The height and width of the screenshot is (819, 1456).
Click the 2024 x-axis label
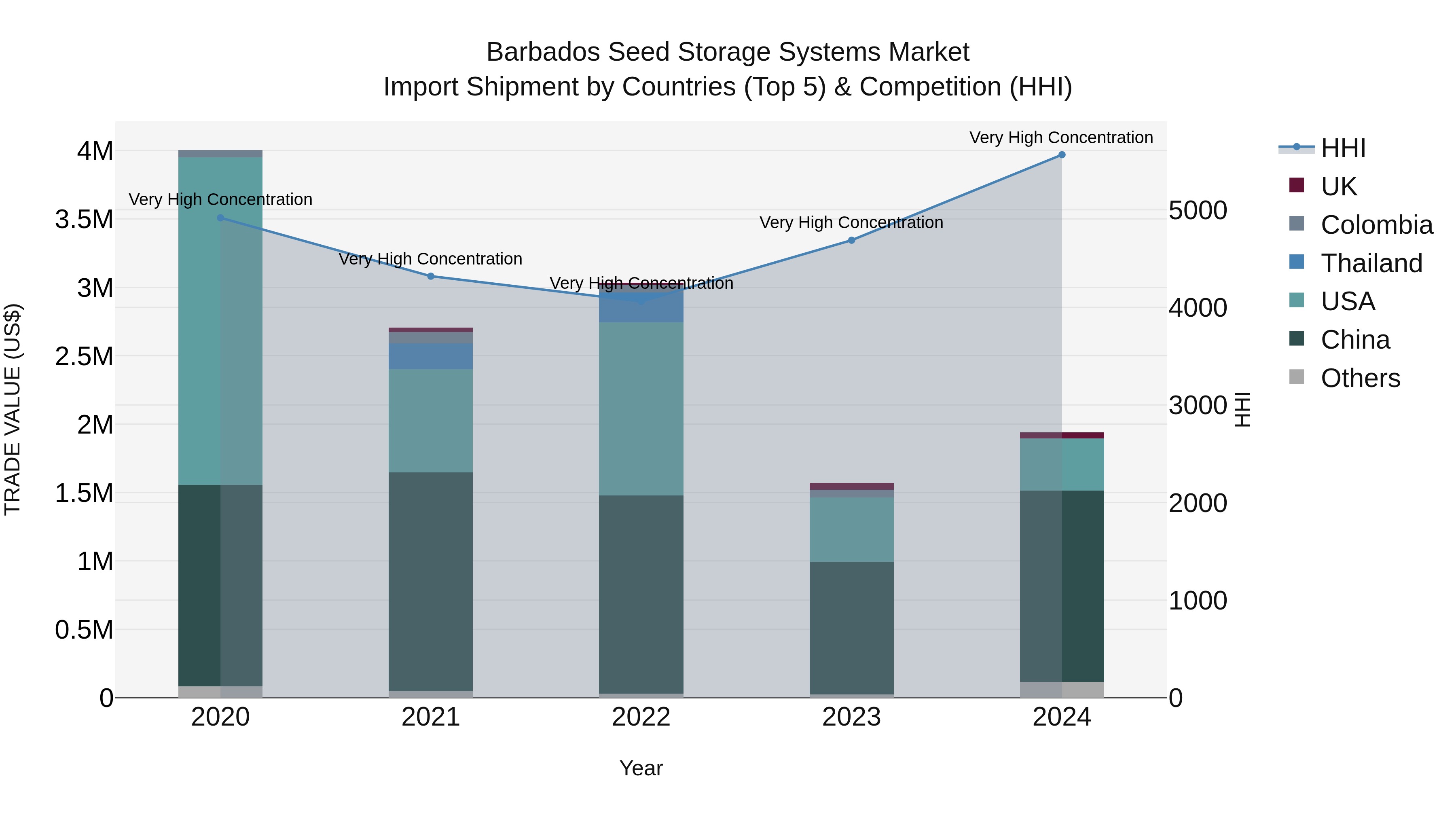(1062, 717)
